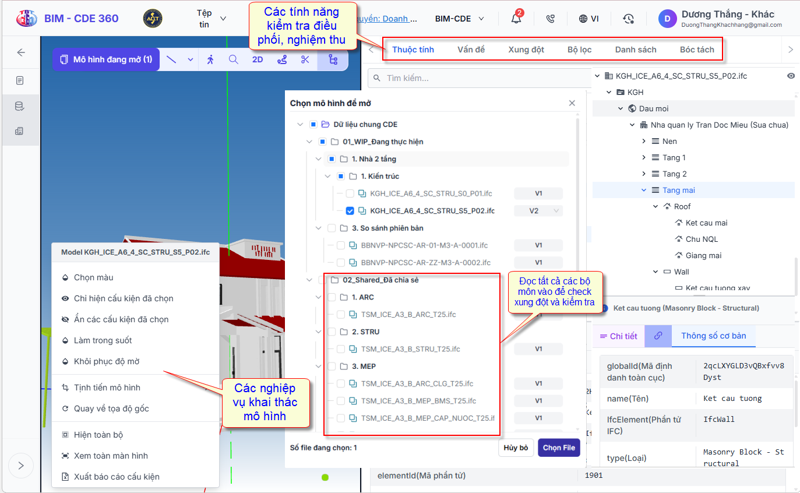
Task: Click the Chọn File button
Action: [559, 448]
